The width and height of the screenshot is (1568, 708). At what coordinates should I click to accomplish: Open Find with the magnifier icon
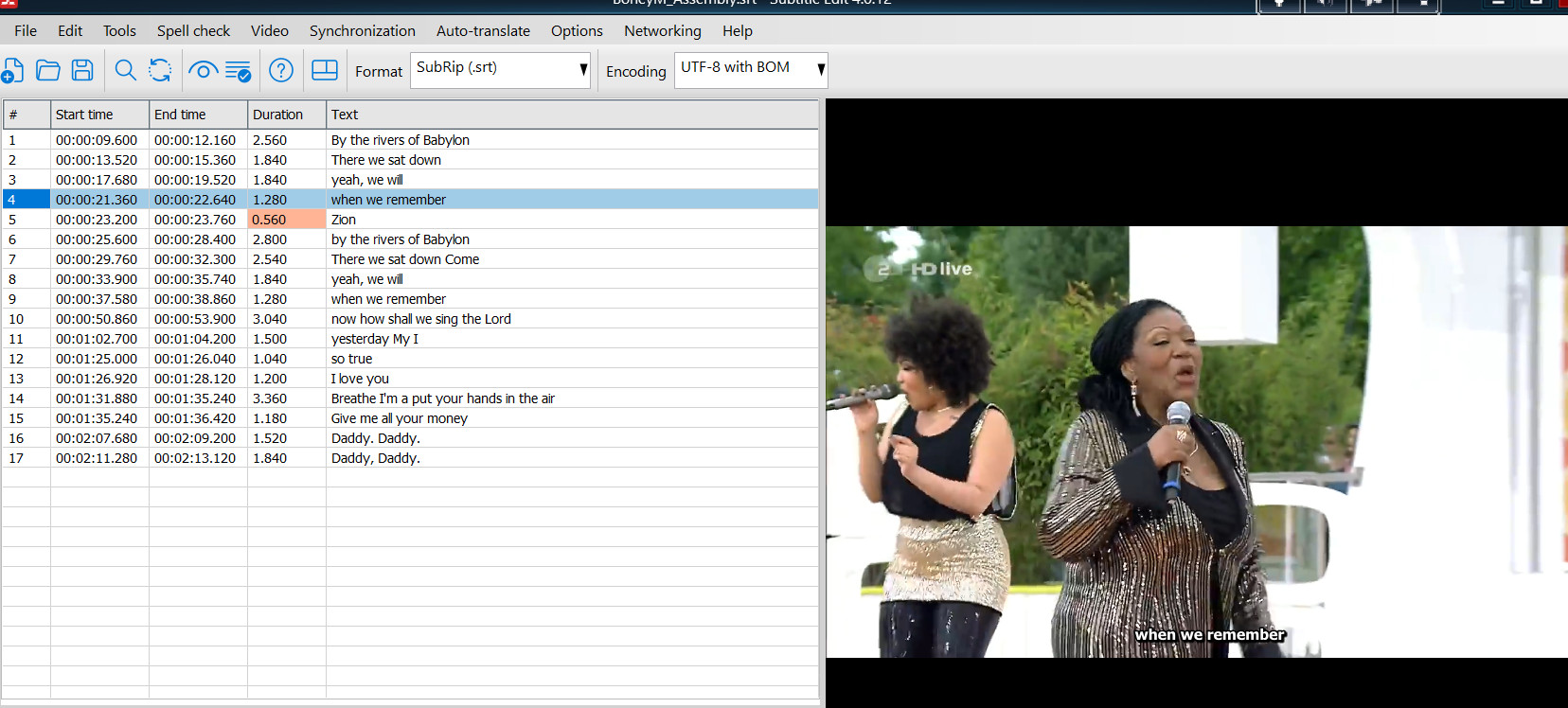click(x=125, y=70)
